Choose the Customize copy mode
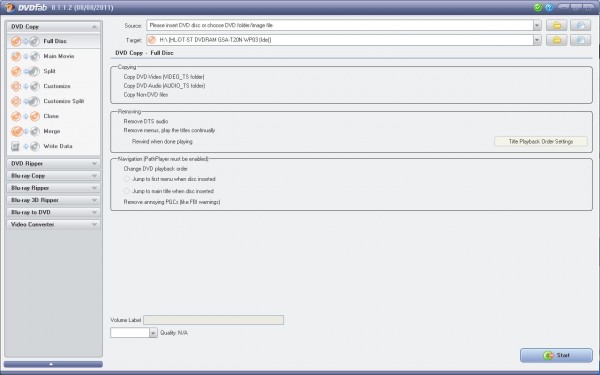 (x=54, y=86)
